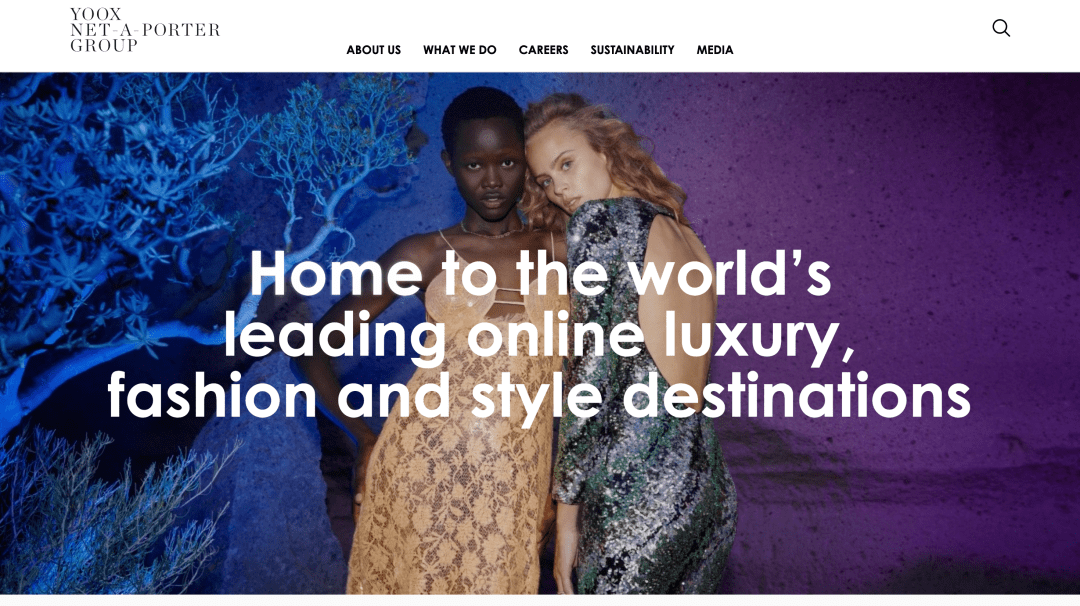Click the YOOX NET-A-PORTER GROUP logo

[x=145, y=30]
